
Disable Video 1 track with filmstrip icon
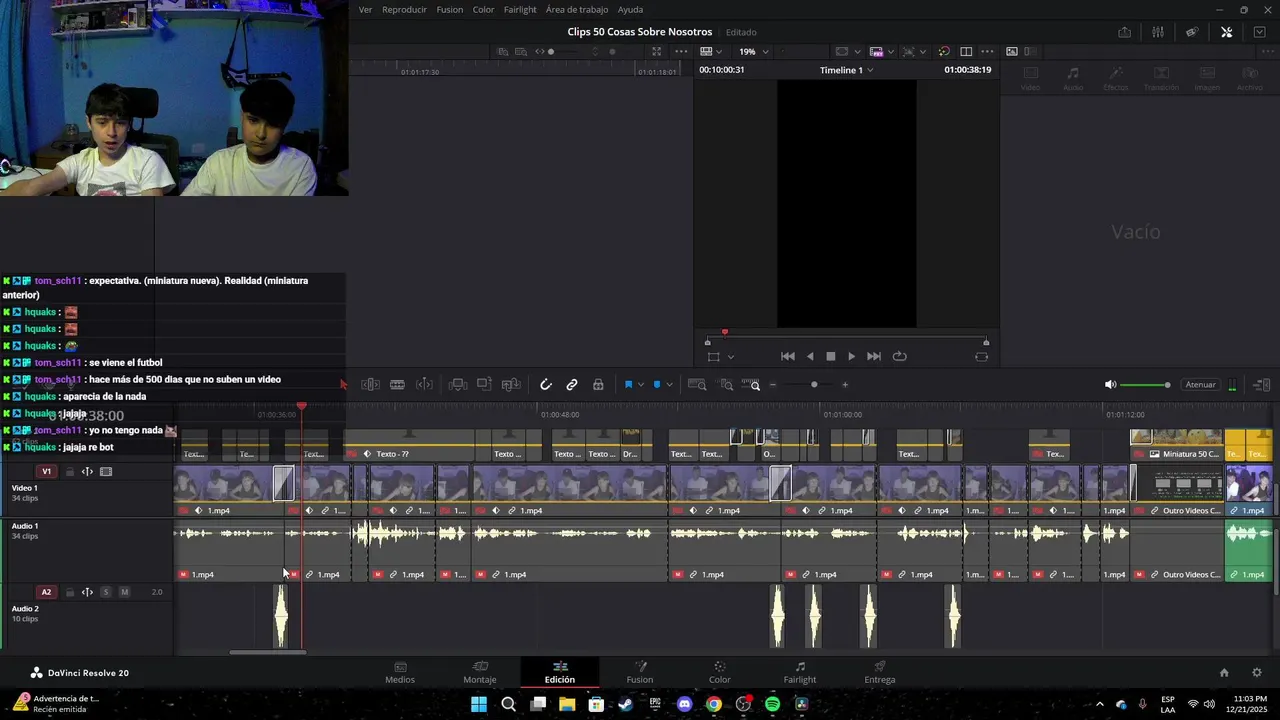tap(106, 472)
